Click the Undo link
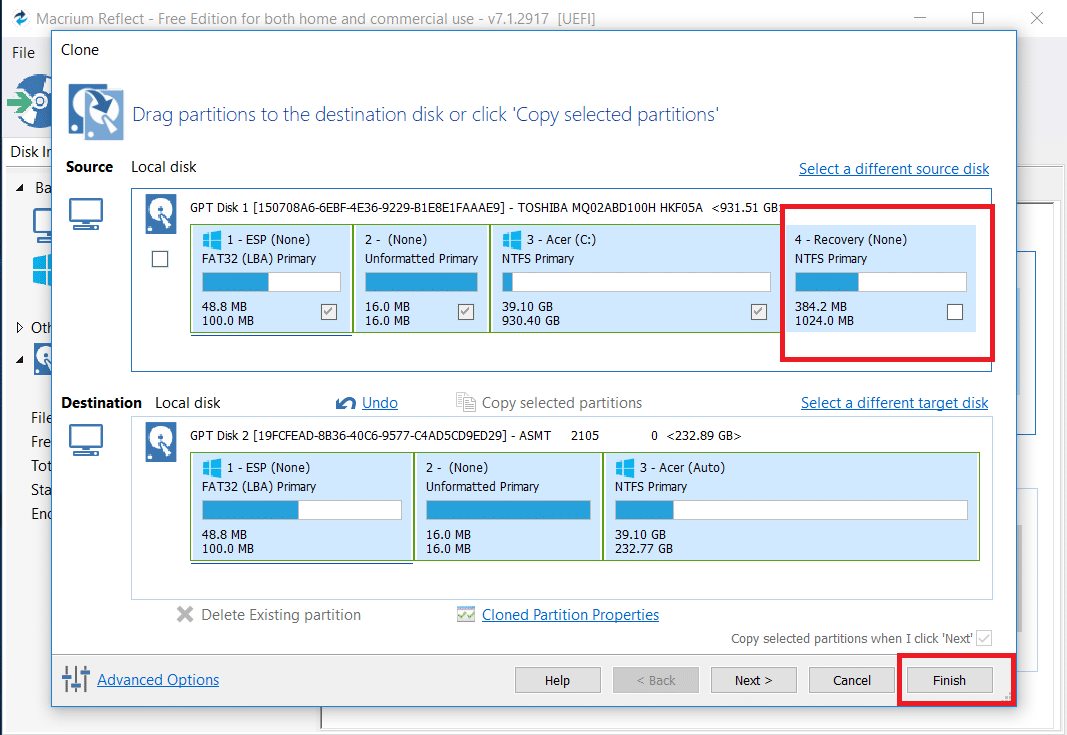The image size is (1067, 735). 380,403
